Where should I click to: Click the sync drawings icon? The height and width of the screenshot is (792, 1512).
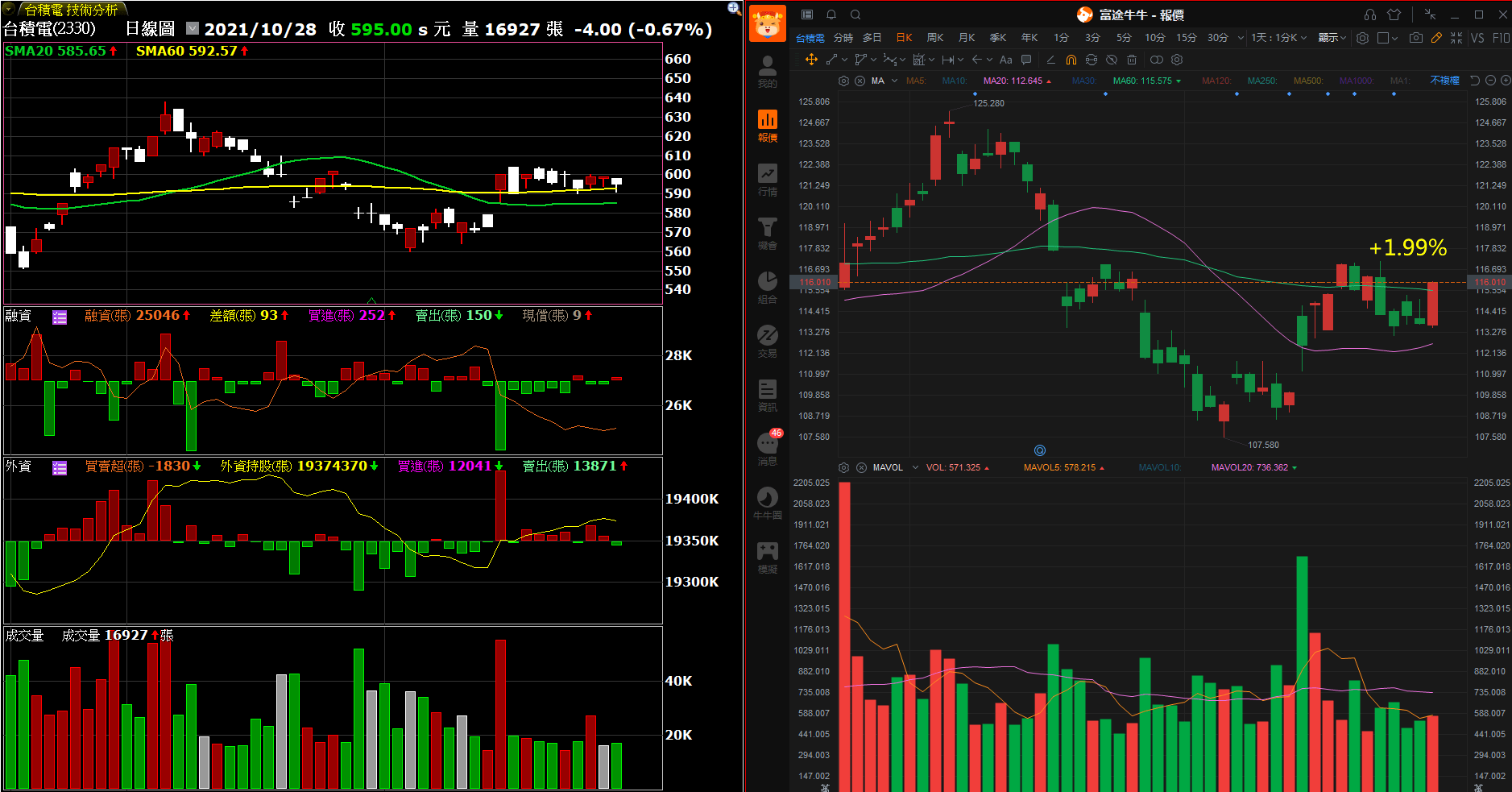(1092, 60)
